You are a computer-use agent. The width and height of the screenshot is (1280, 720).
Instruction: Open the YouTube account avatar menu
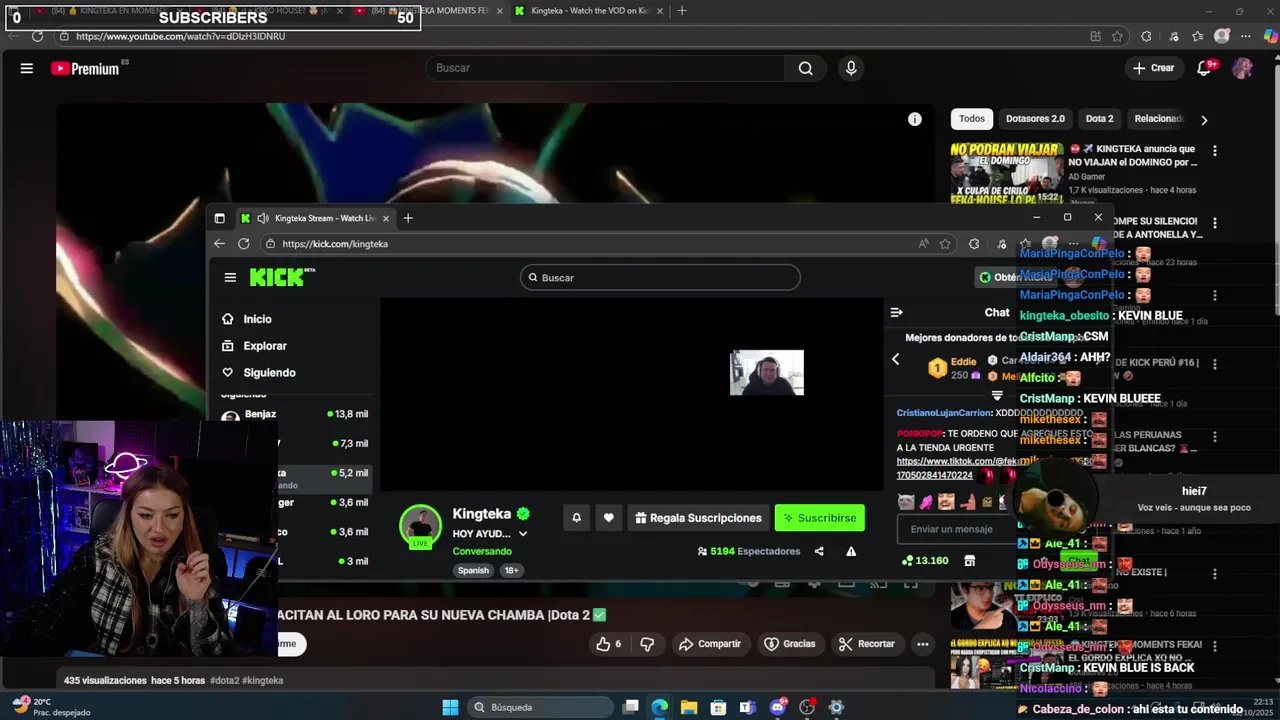click(1242, 68)
